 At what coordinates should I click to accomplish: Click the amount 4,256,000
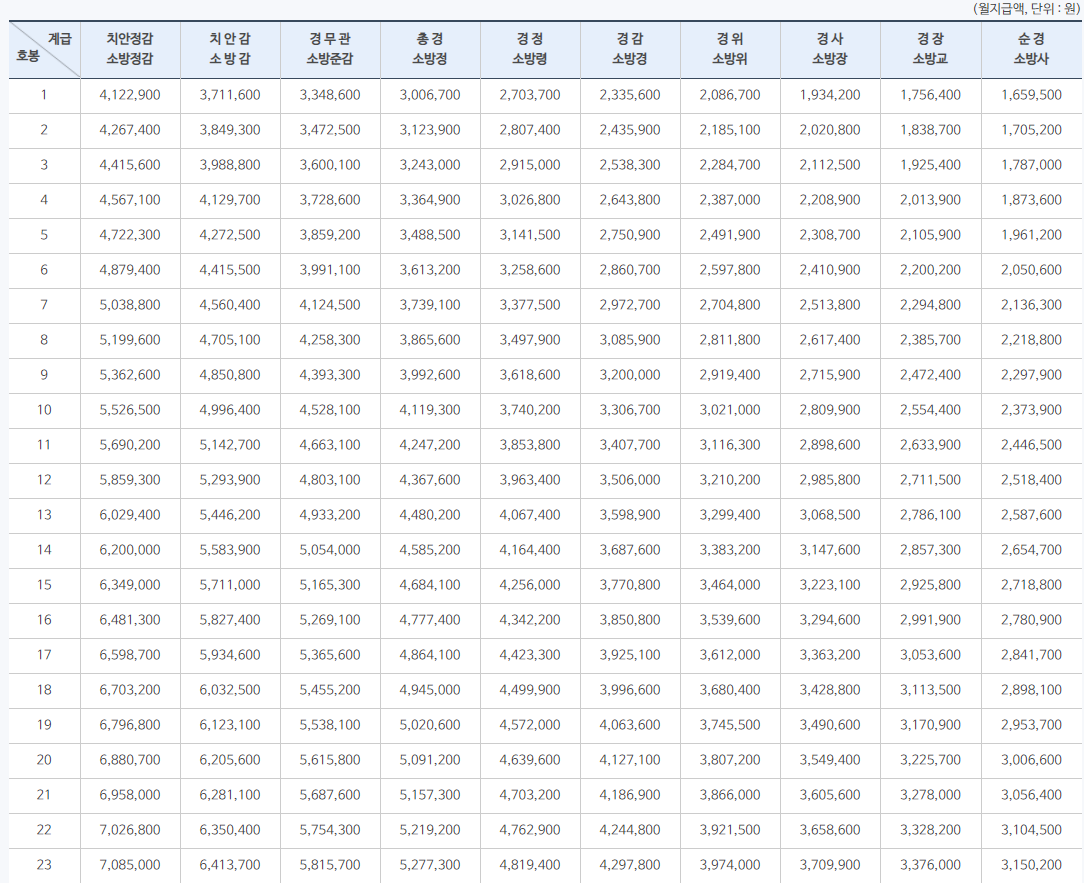(x=530, y=585)
